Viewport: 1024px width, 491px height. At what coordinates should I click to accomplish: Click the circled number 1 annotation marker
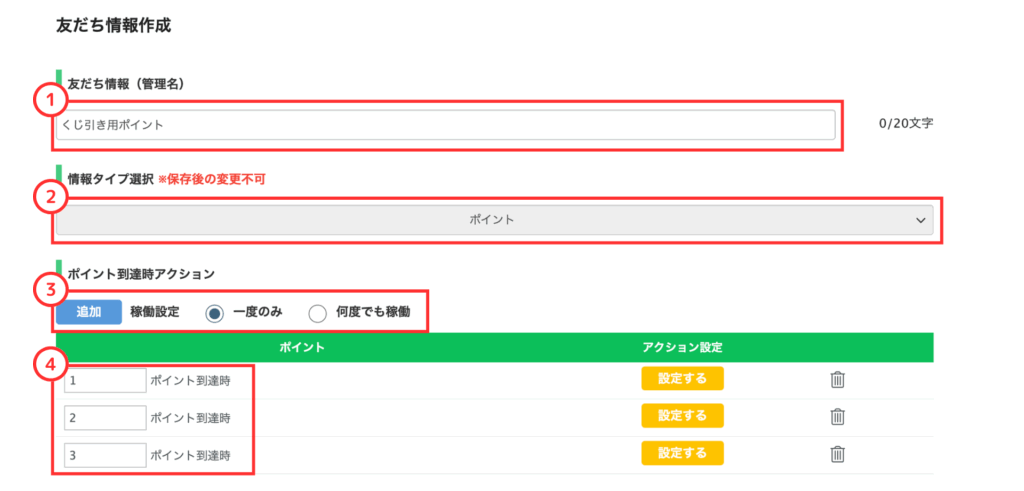51,103
